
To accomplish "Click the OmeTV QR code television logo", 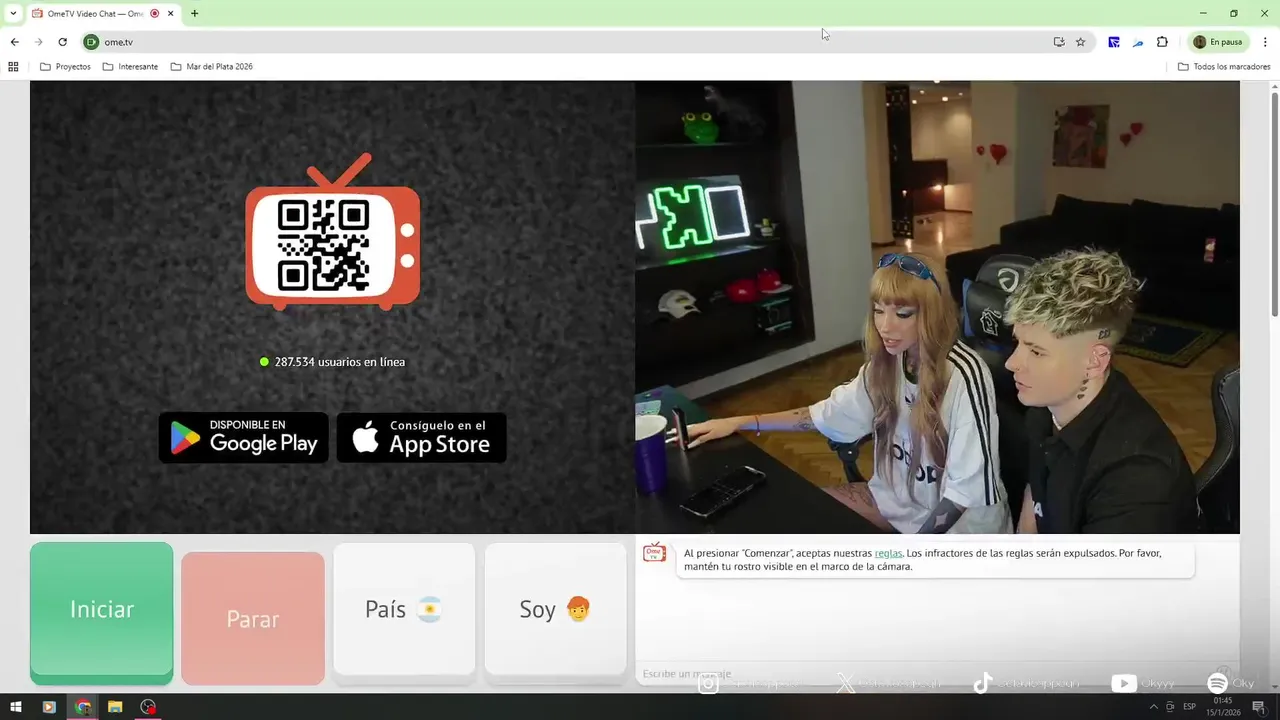I will tap(332, 232).
